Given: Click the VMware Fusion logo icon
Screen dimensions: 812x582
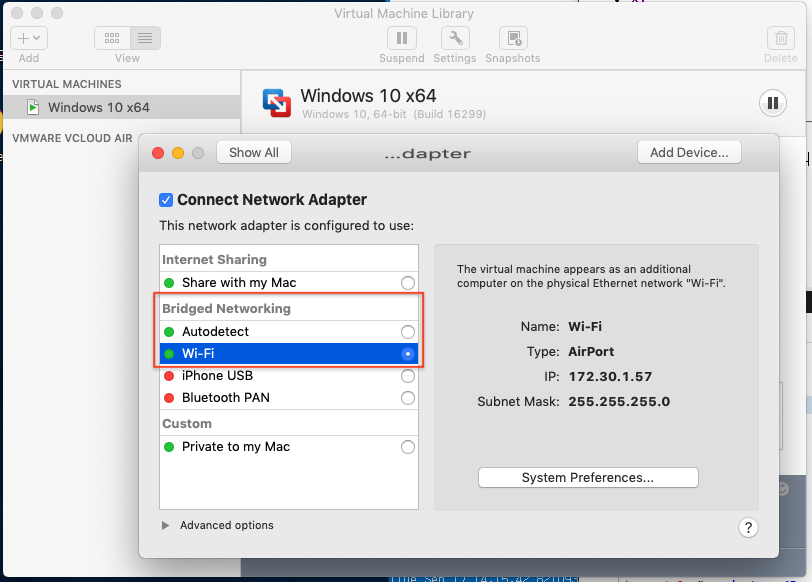Looking at the screenshot, I should point(277,103).
